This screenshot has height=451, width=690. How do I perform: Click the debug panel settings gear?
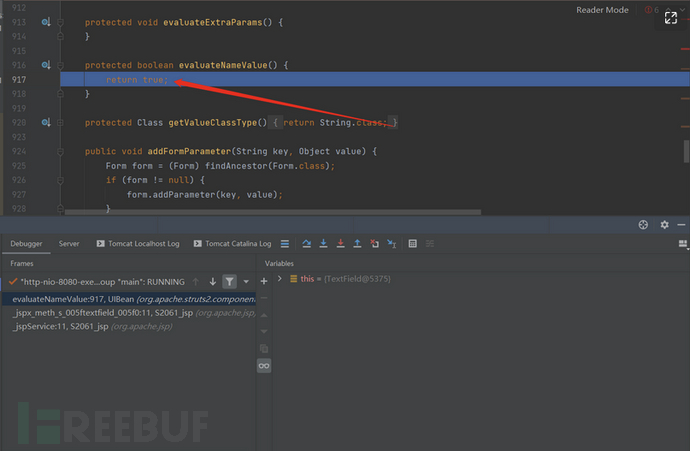664,225
